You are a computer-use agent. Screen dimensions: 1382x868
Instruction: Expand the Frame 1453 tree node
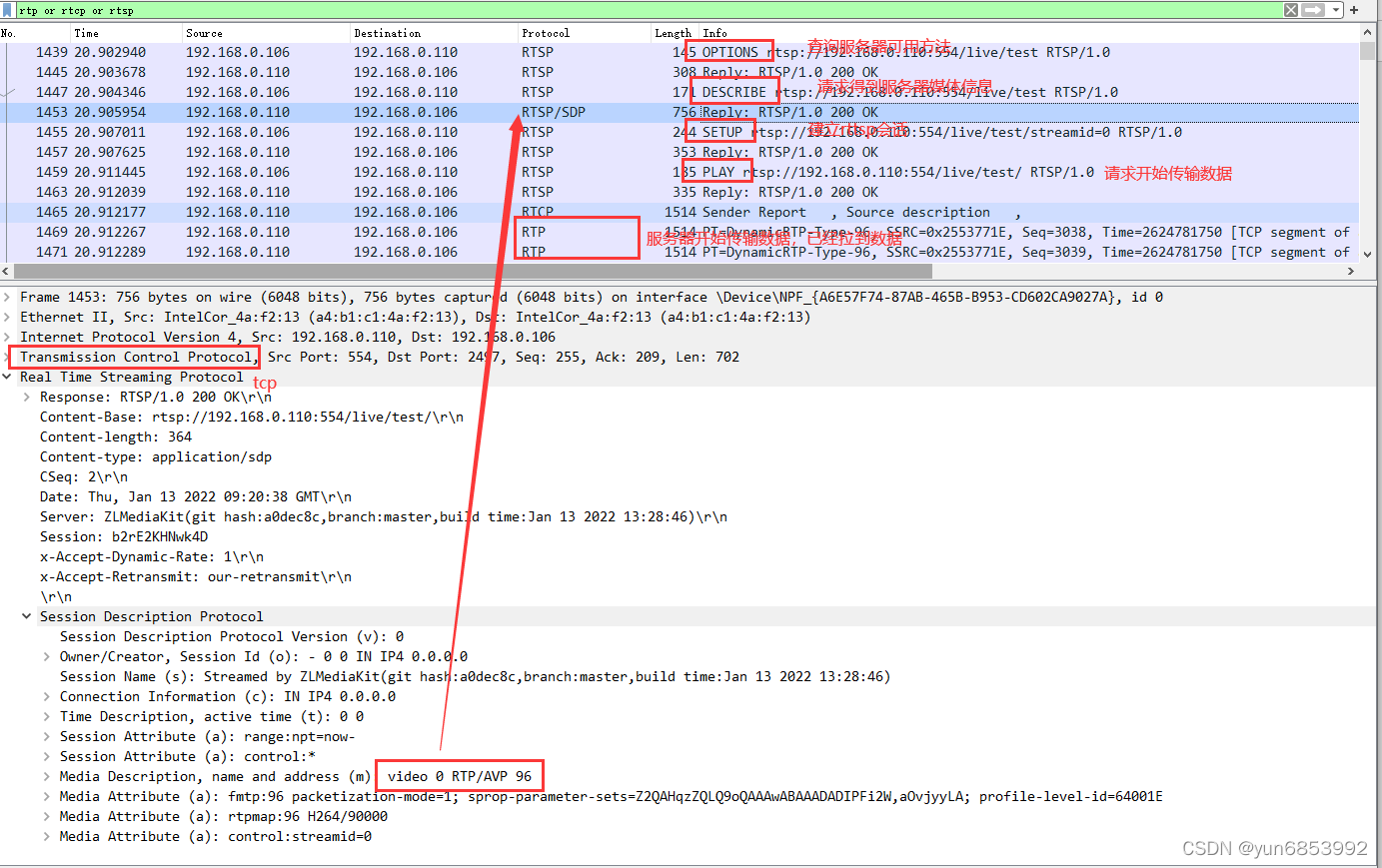pyautogui.click(x=7, y=297)
